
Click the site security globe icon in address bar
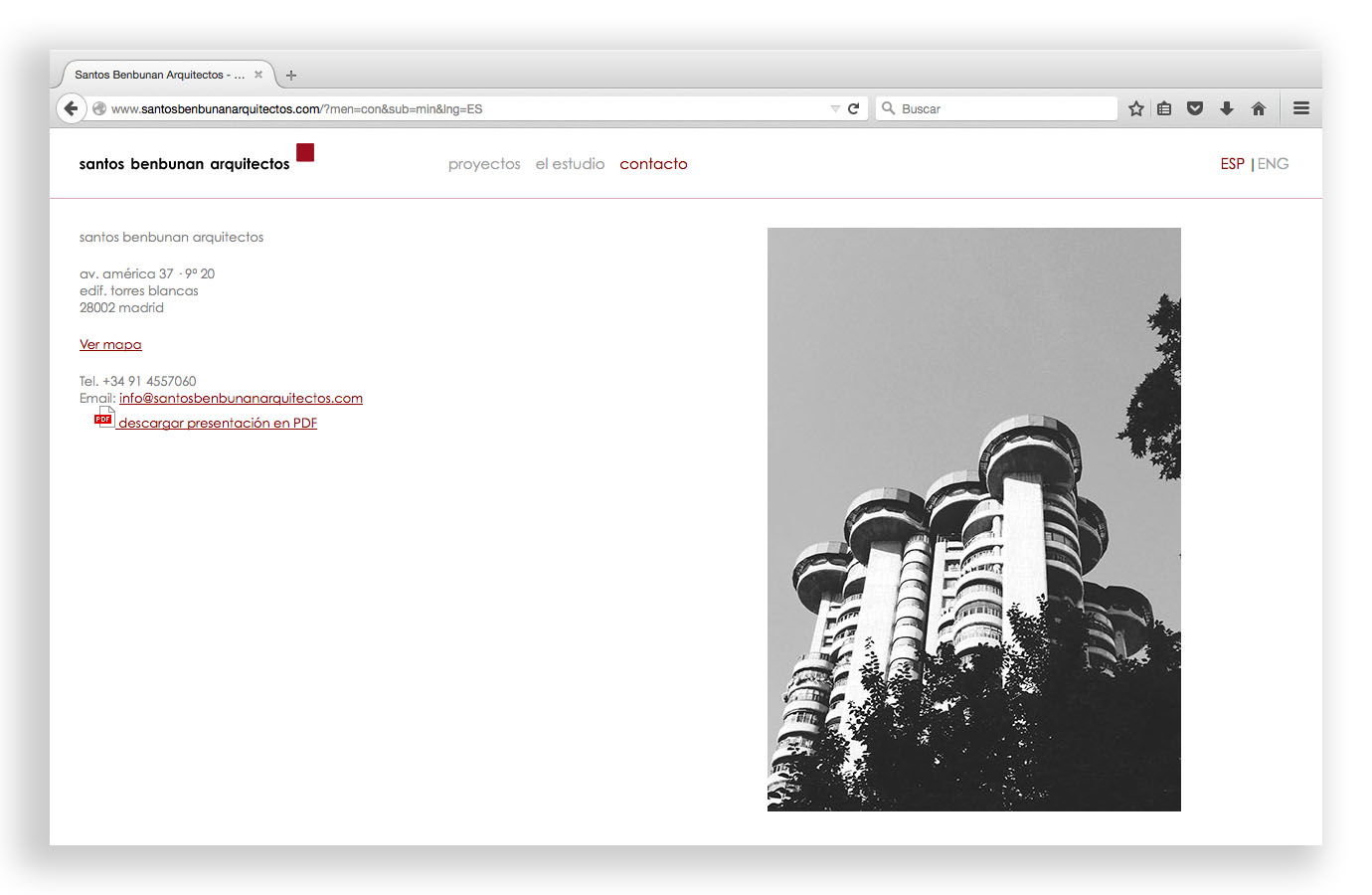98,108
